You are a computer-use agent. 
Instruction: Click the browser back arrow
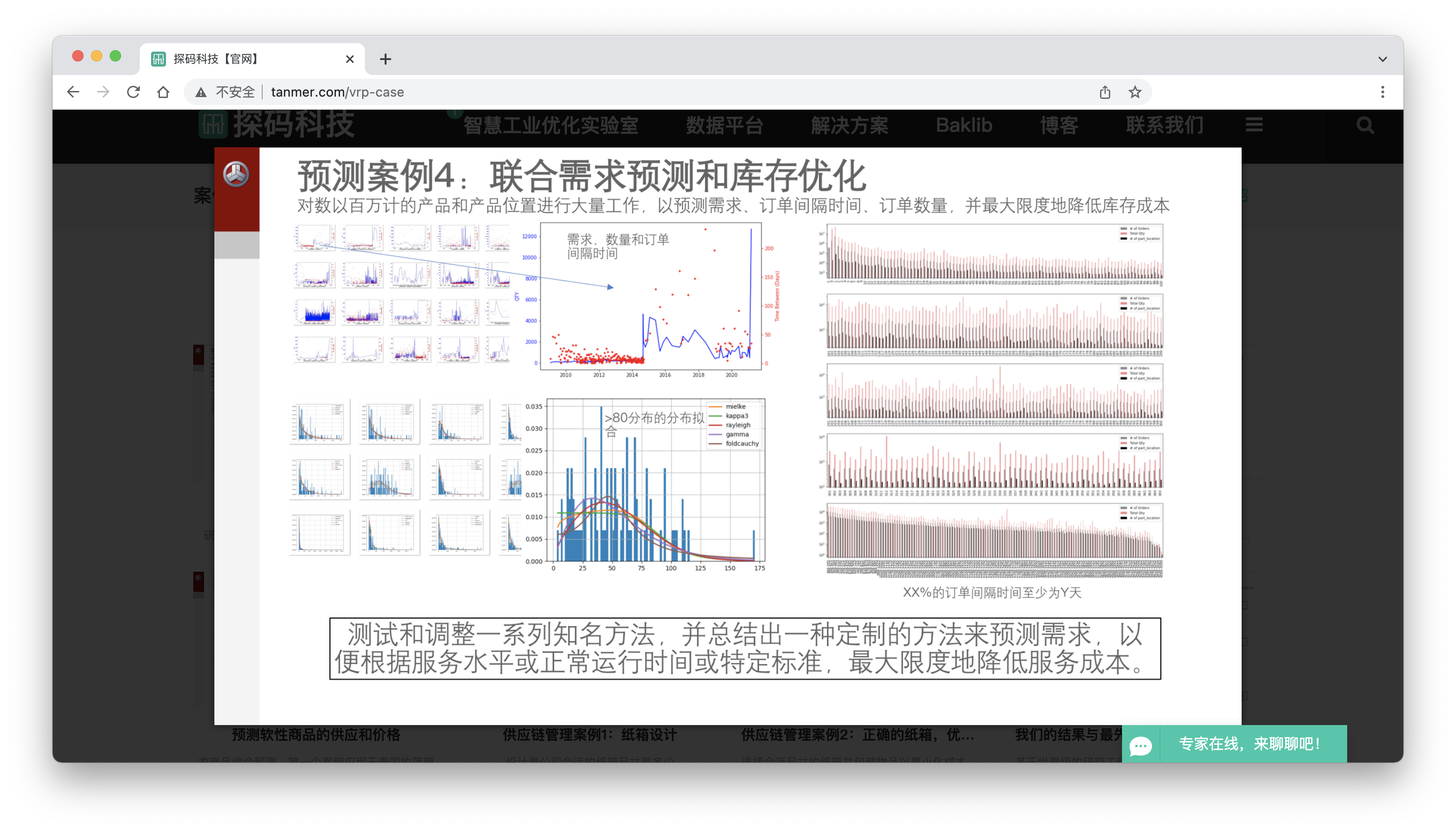[73, 92]
